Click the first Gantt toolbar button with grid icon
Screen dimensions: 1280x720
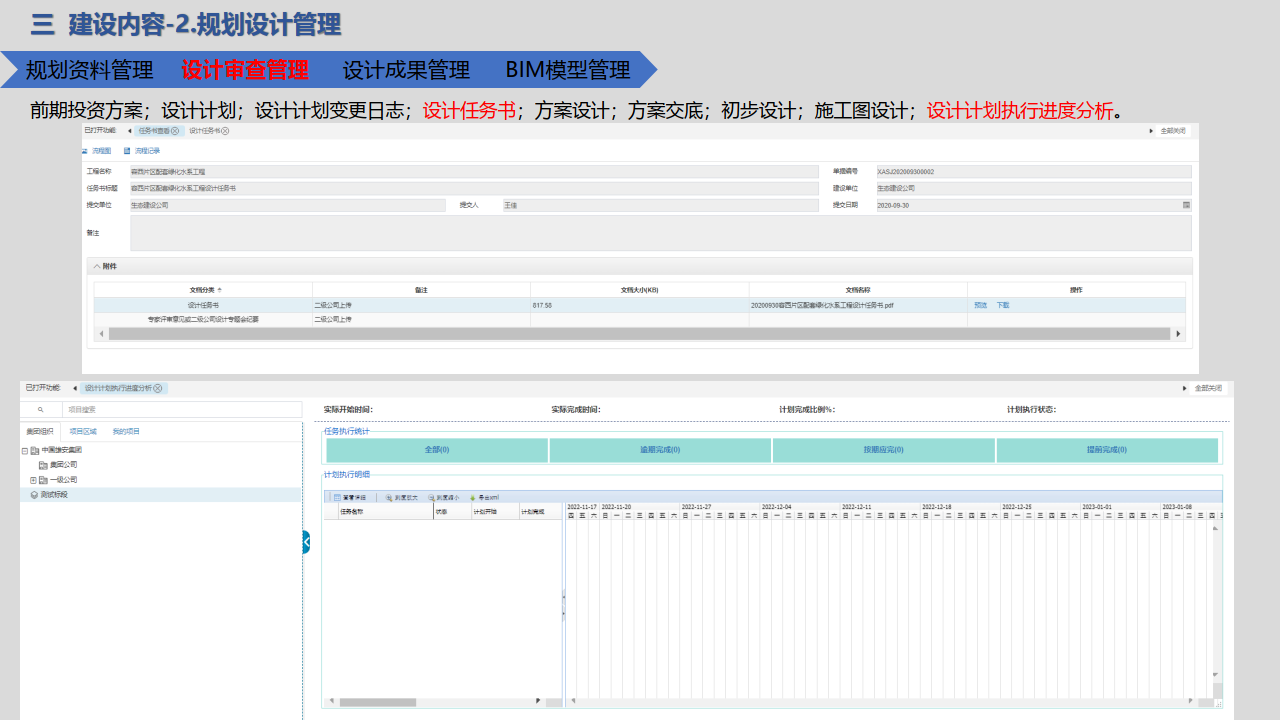350,497
